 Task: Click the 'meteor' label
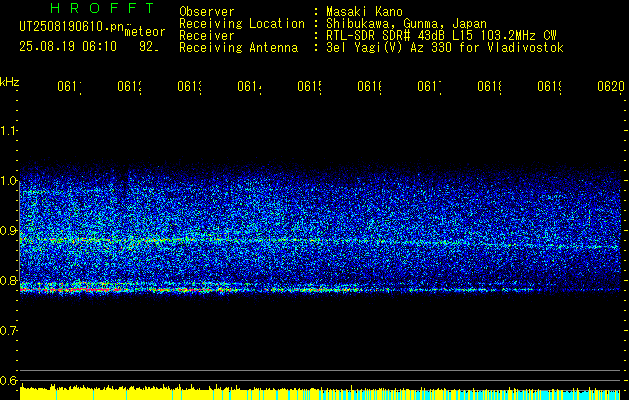coord(145,32)
